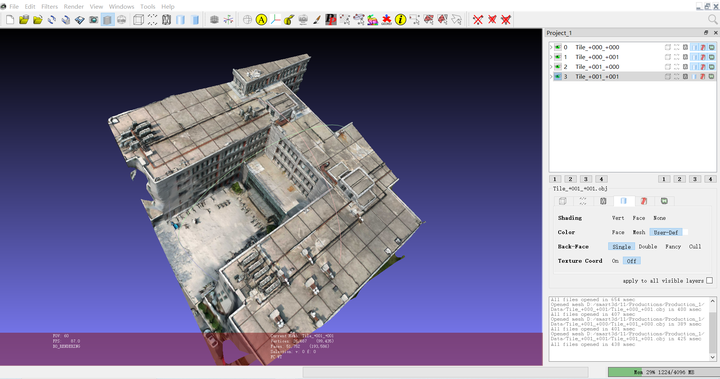
Task: Click the first red delete-selected icon
Action: point(478,19)
